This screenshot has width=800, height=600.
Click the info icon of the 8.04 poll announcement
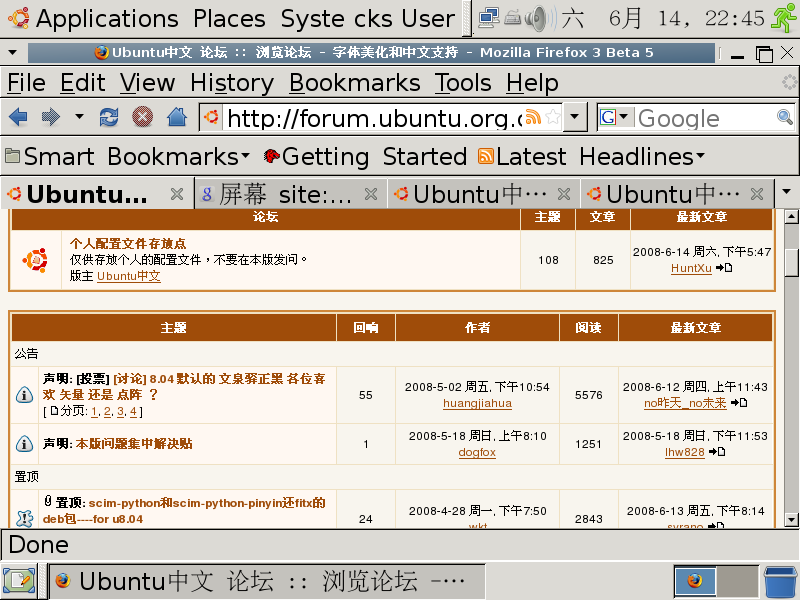pyautogui.click(x=24, y=395)
